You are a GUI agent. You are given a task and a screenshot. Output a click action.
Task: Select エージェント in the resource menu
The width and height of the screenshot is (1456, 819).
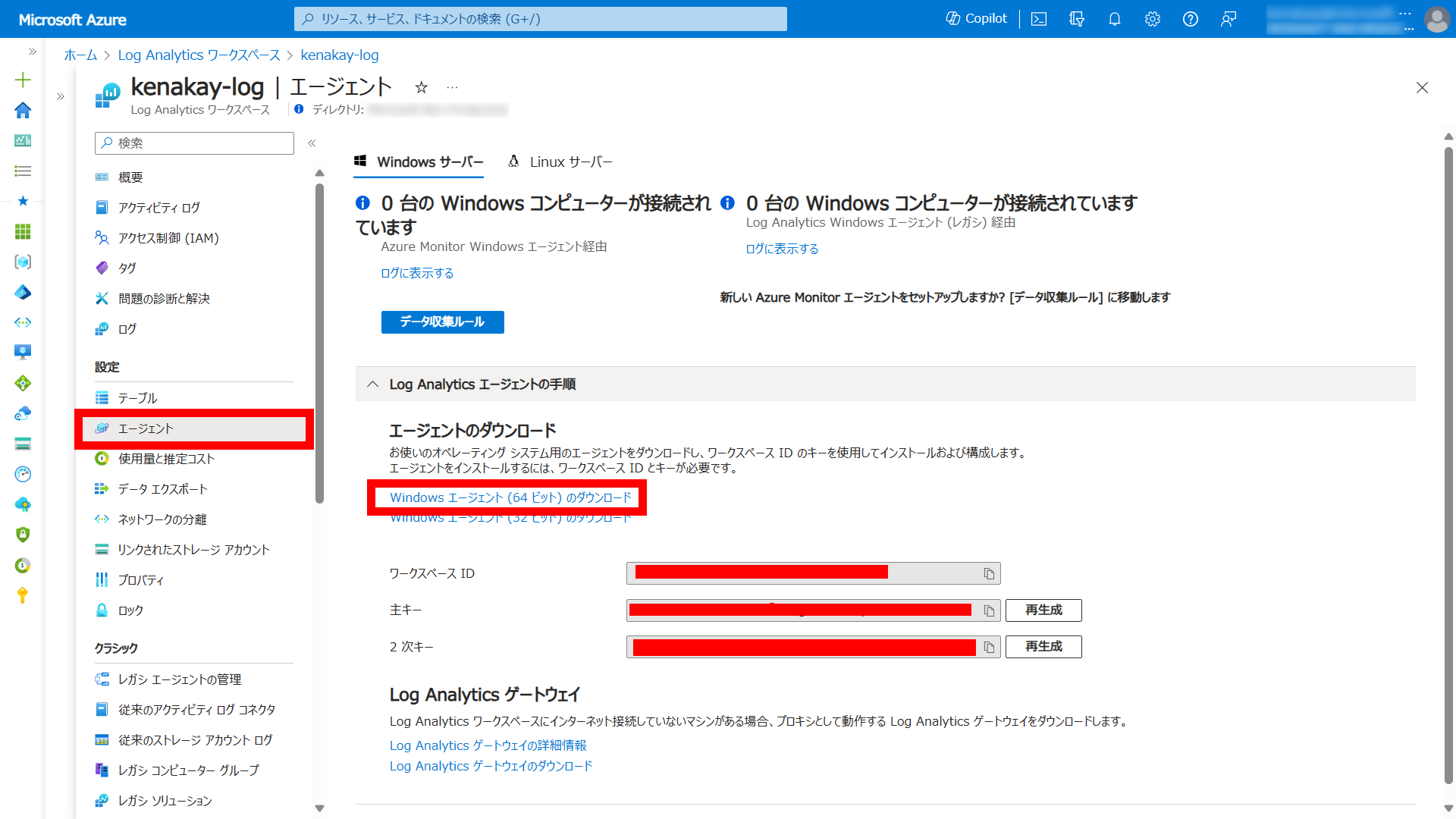[194, 428]
